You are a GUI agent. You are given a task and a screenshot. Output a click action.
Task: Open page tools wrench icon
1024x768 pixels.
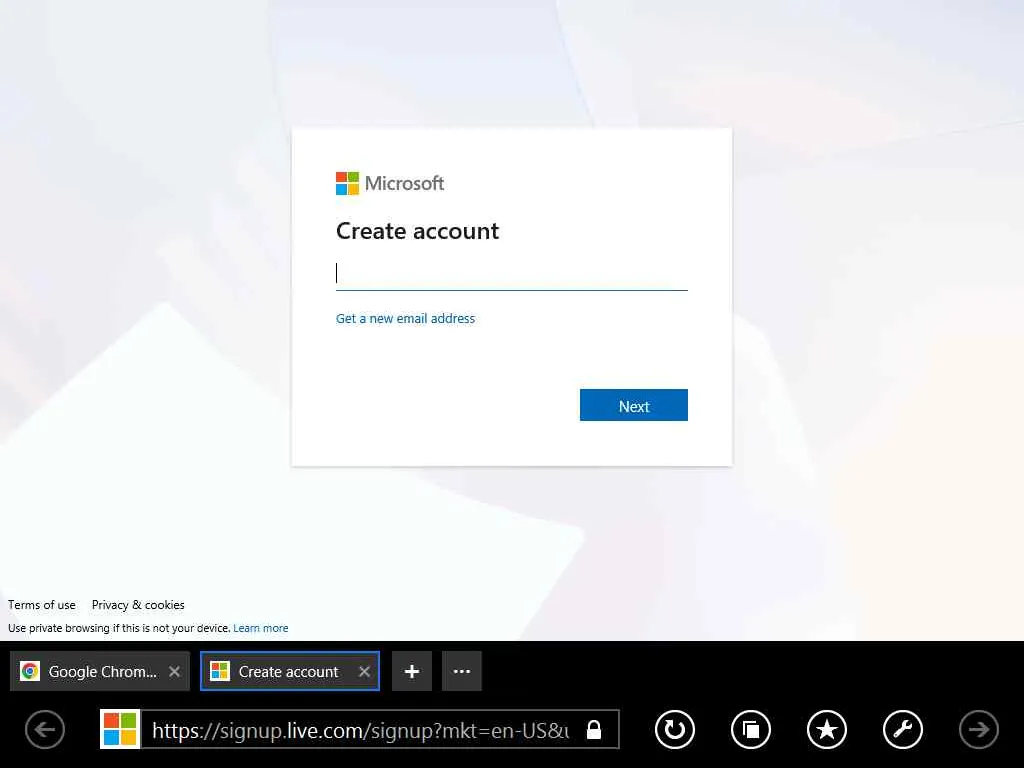tap(903, 729)
